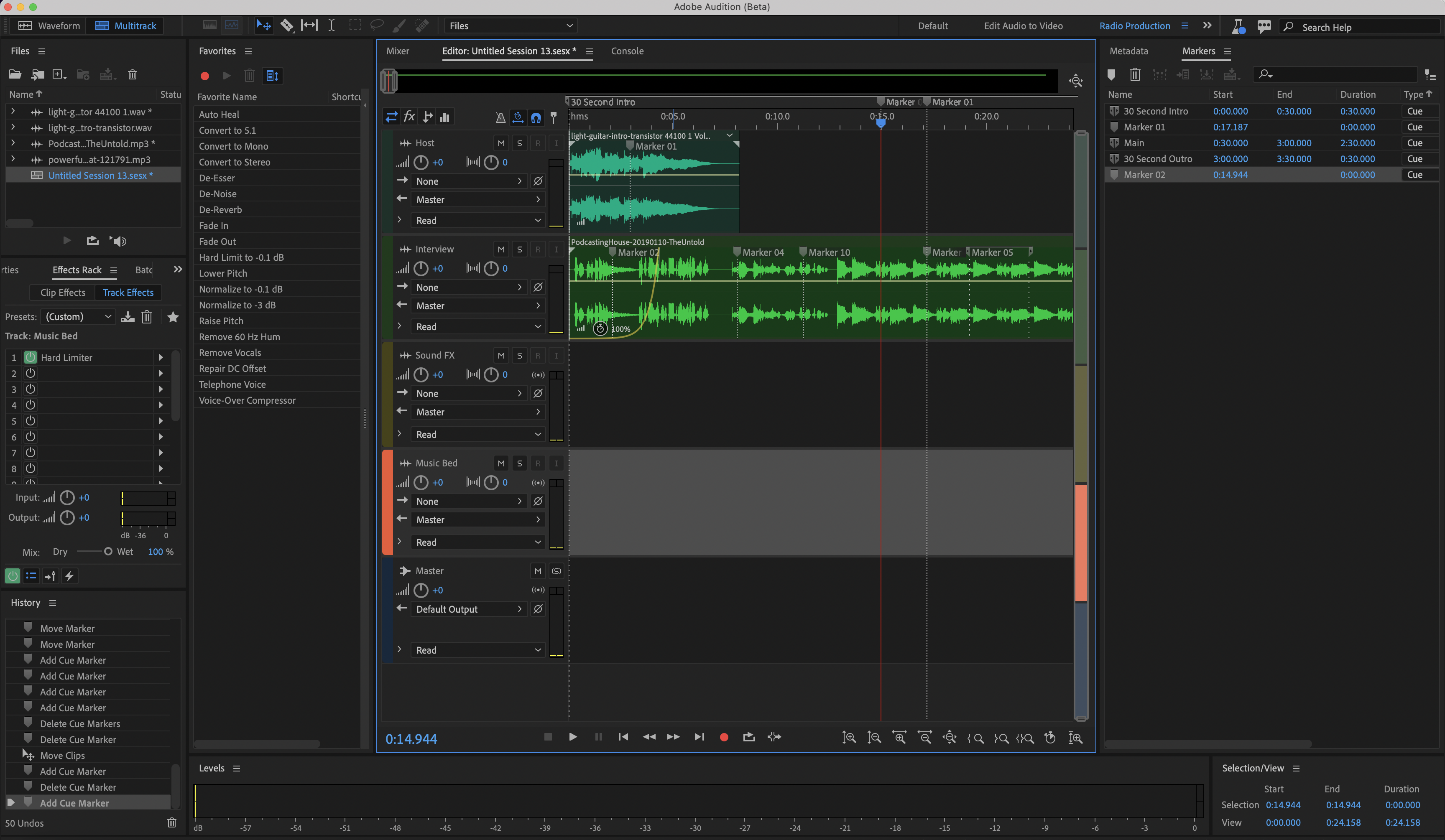
Task: Click the Track Effects button
Action: click(128, 292)
